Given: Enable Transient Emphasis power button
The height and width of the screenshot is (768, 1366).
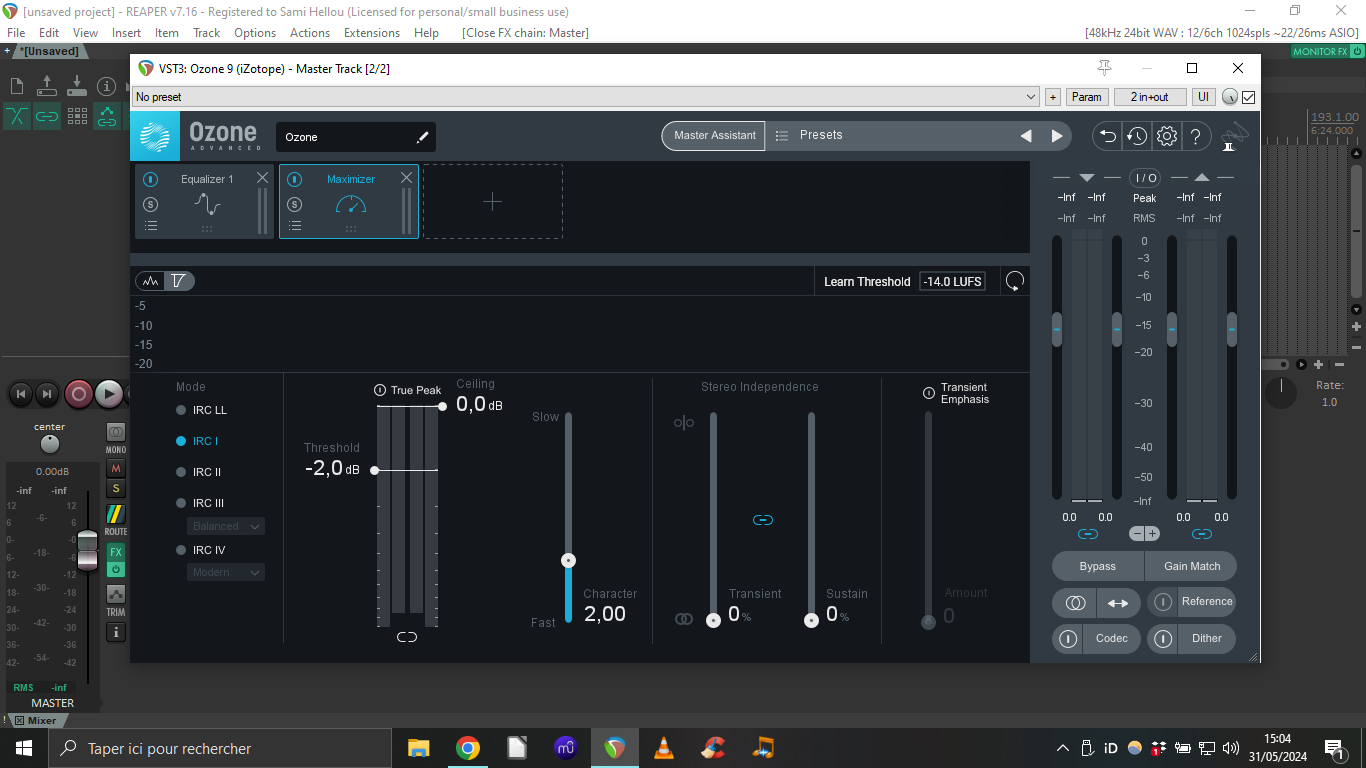Looking at the screenshot, I should [x=929, y=393].
